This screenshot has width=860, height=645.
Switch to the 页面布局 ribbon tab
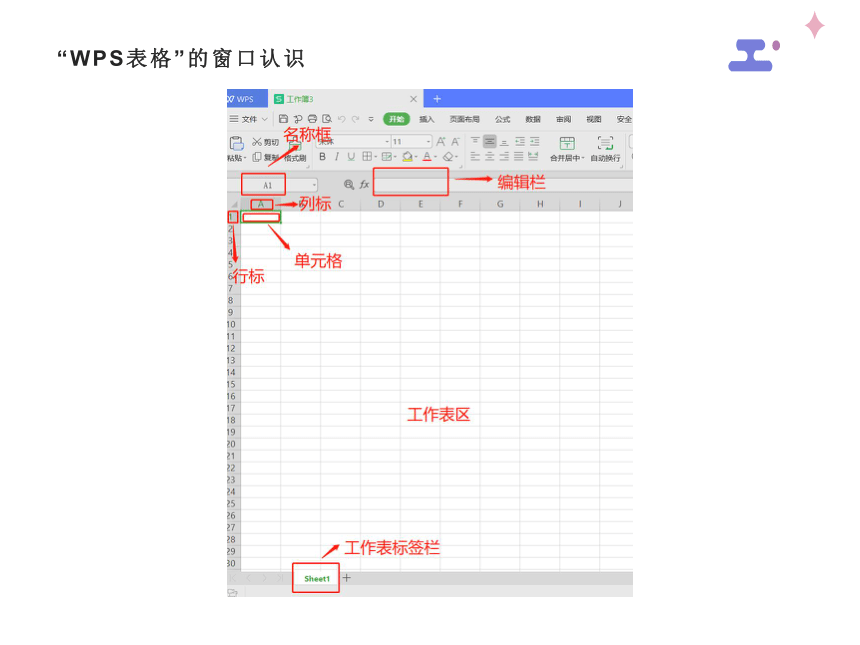coord(464,119)
